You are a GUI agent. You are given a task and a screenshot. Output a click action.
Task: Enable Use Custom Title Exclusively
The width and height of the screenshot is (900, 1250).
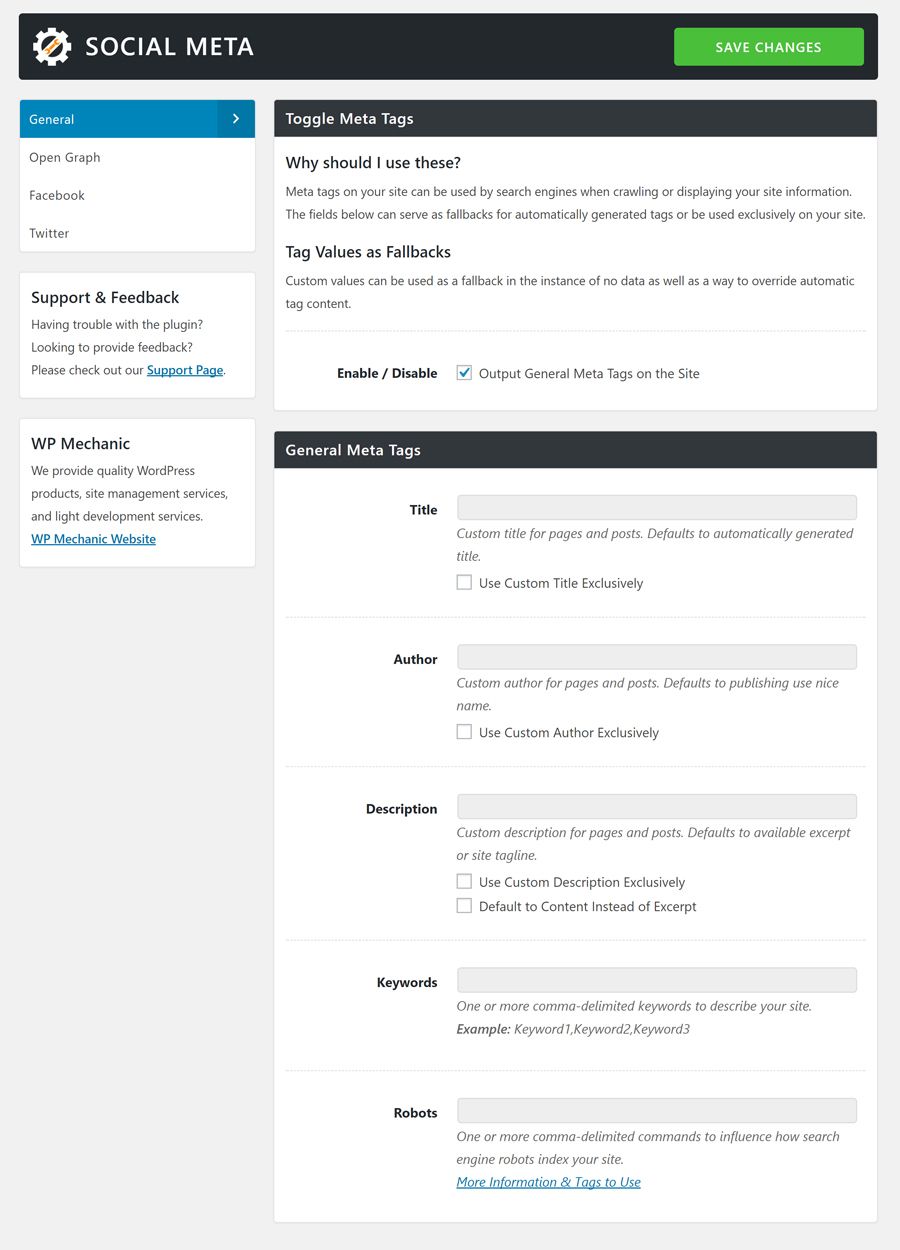(x=464, y=583)
